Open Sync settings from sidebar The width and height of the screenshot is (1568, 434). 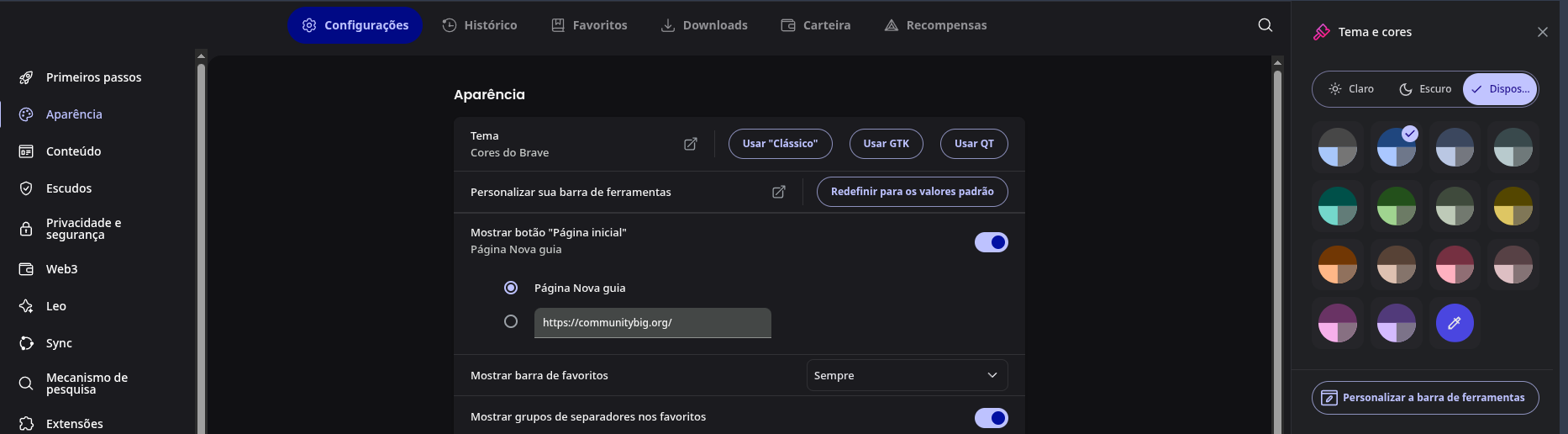point(59,343)
